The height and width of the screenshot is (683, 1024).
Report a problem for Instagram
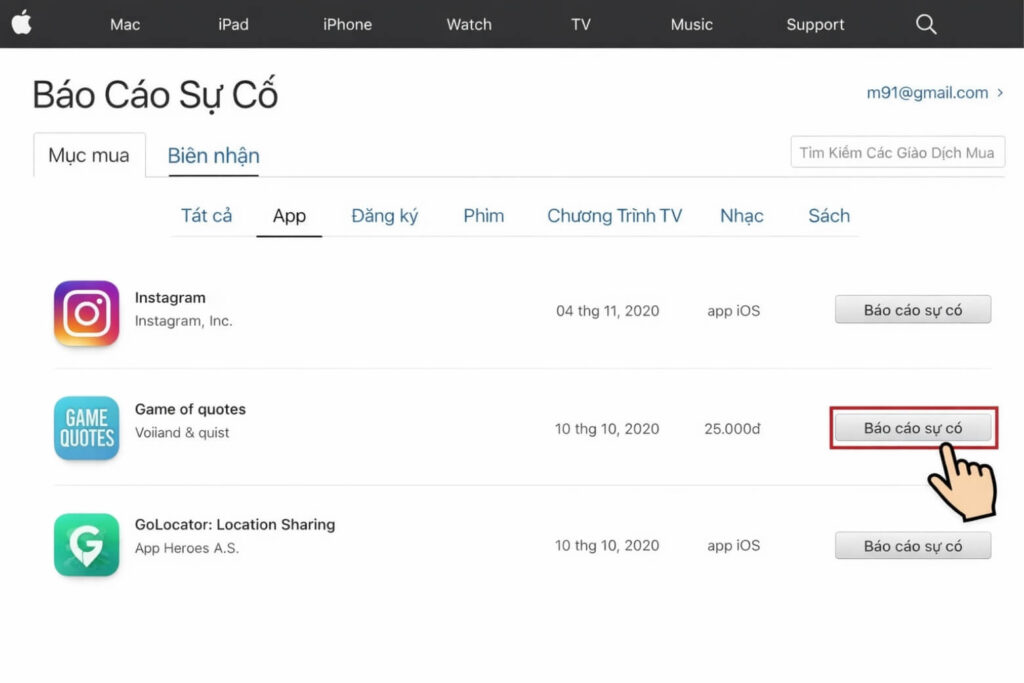click(x=912, y=310)
